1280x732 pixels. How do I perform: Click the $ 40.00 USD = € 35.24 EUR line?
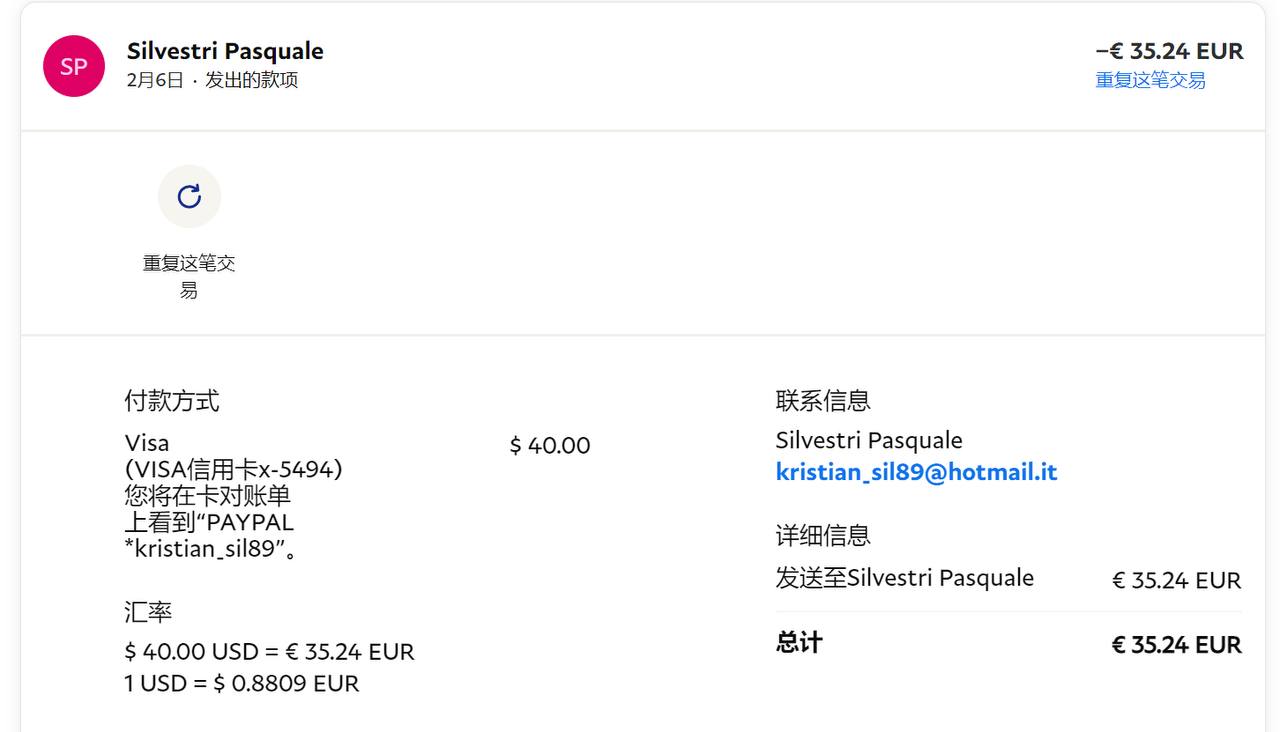pos(269,652)
